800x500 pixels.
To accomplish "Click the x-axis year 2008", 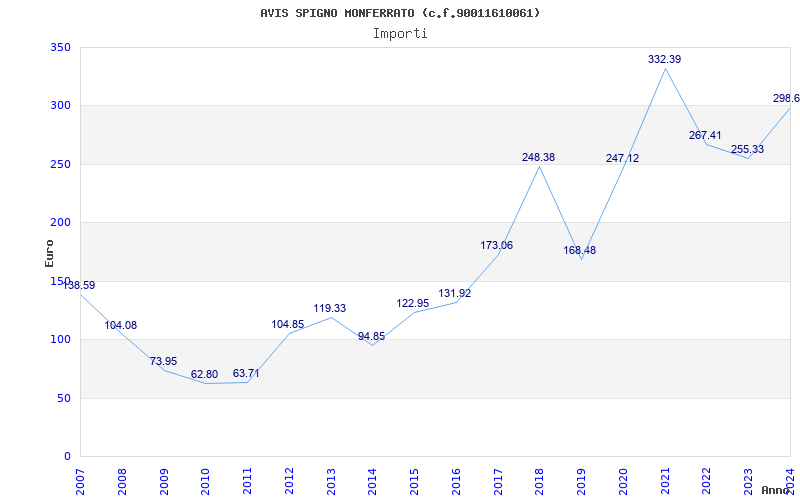I will click(122, 482).
